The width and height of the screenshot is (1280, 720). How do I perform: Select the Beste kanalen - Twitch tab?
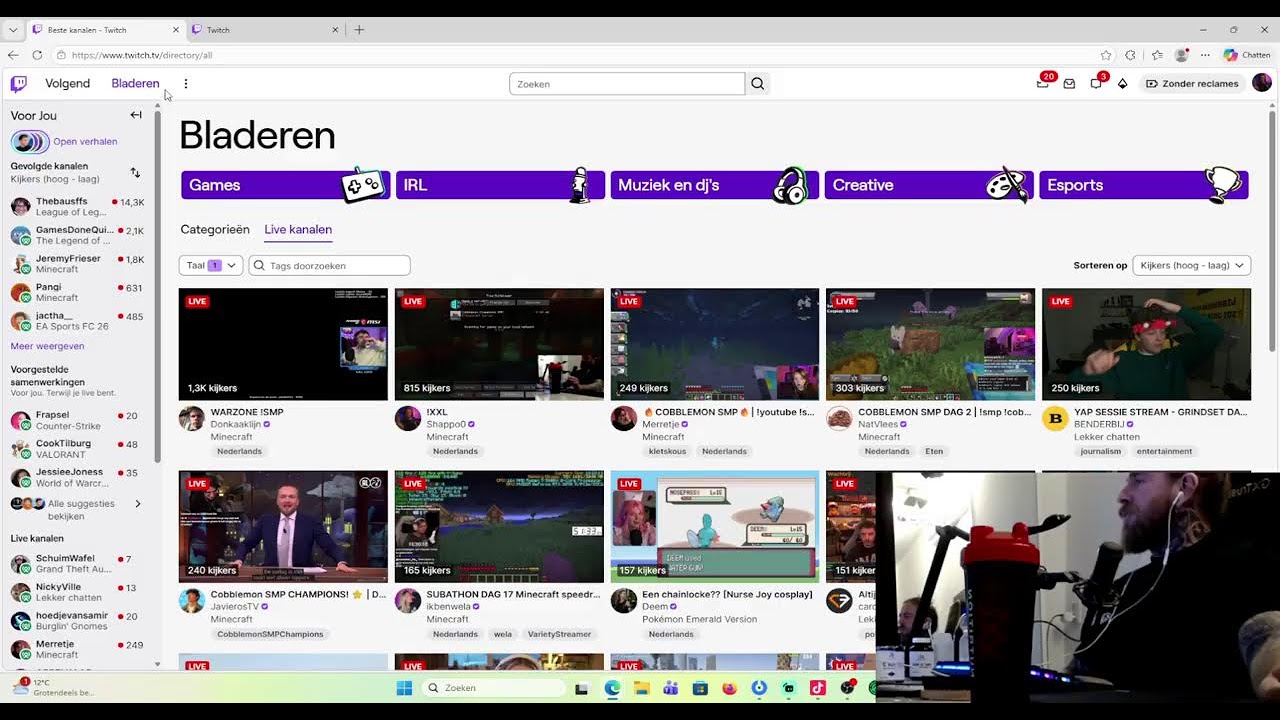click(x=106, y=30)
